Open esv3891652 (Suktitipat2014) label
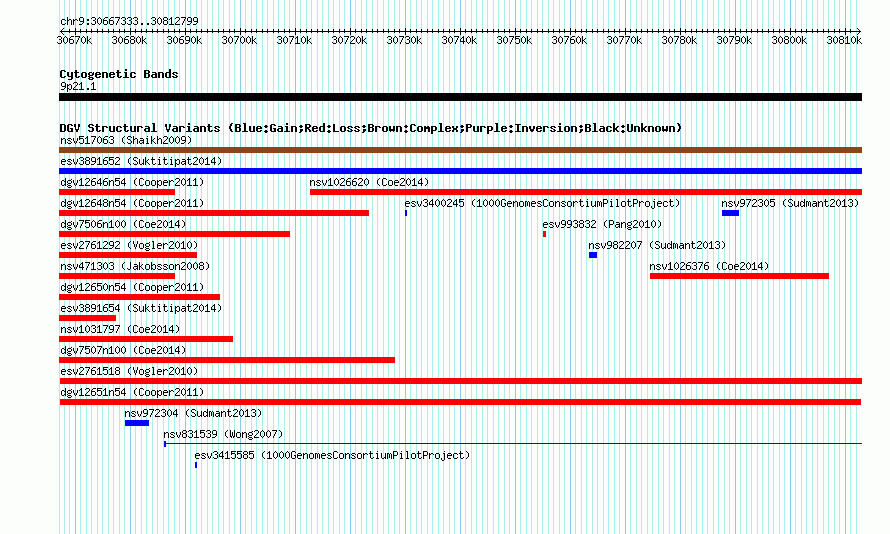The image size is (890, 534). click(x=141, y=161)
